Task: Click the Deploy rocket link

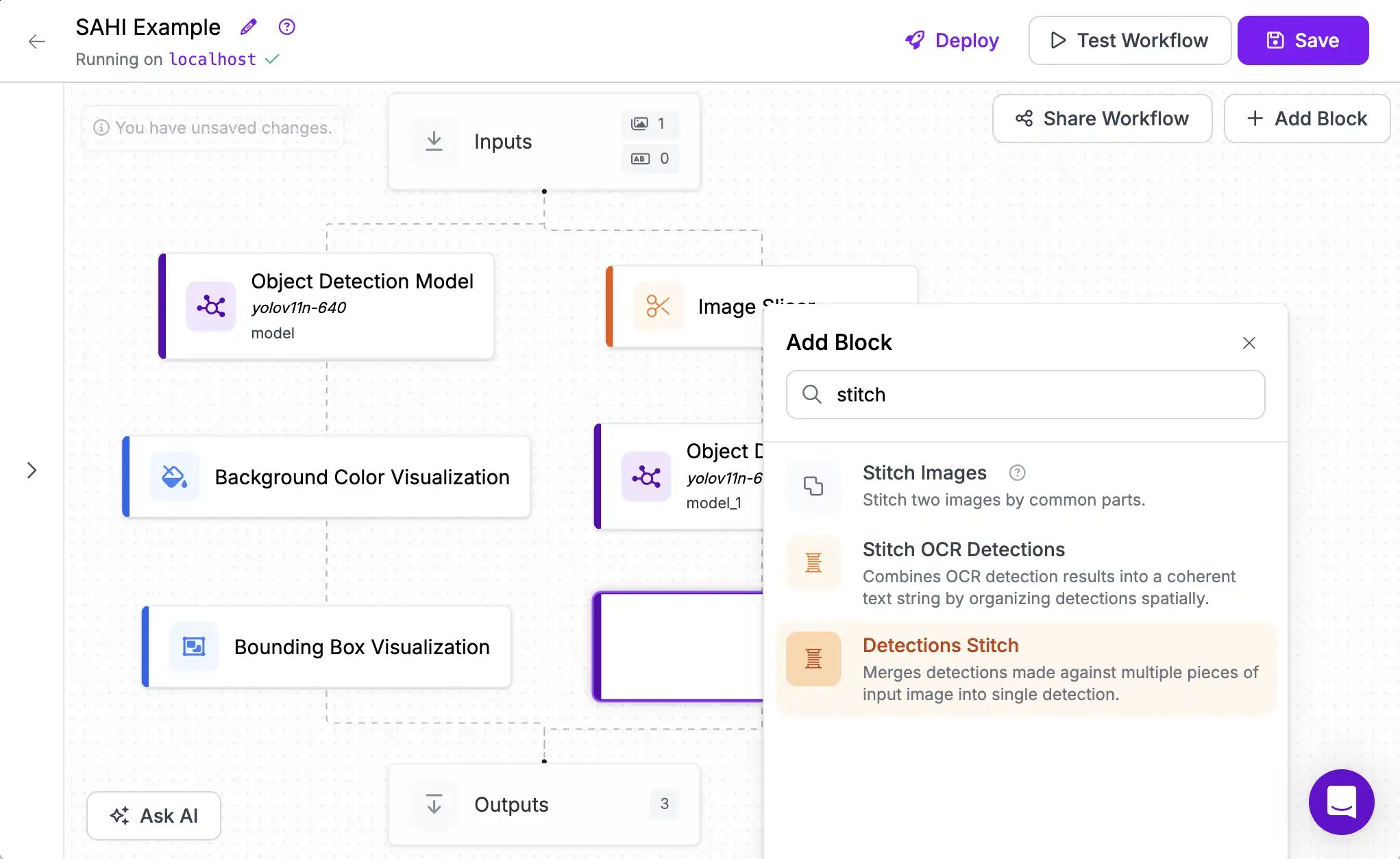Action: pyautogui.click(x=952, y=40)
